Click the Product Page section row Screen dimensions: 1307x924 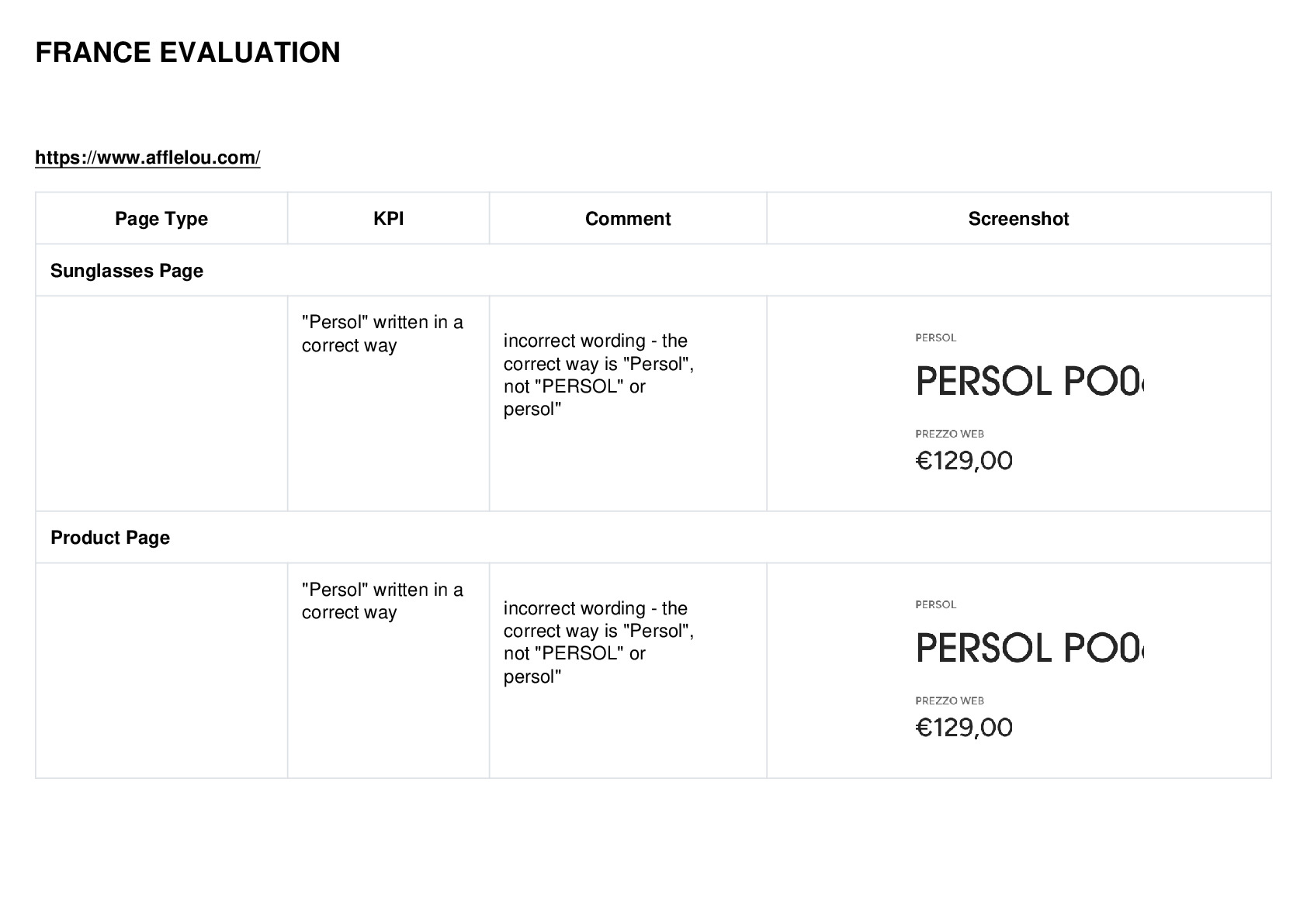(653, 538)
